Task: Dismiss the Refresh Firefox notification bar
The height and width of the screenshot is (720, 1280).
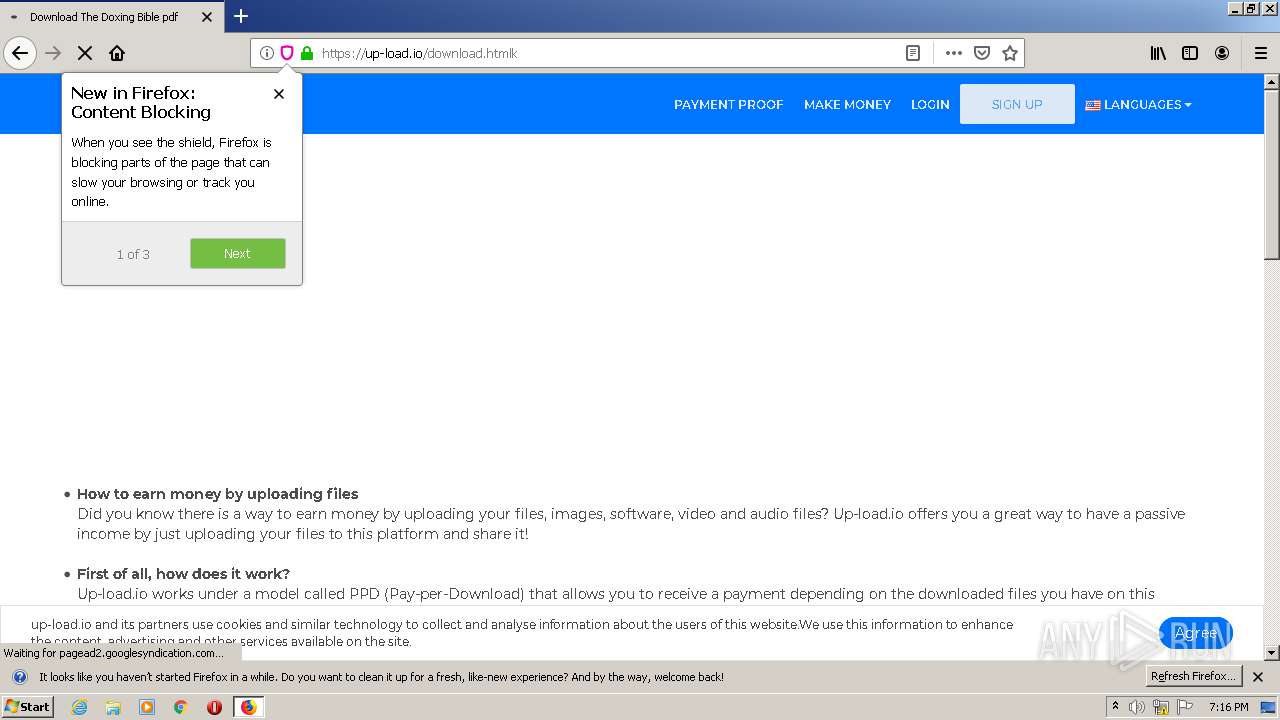Action: point(1258,677)
